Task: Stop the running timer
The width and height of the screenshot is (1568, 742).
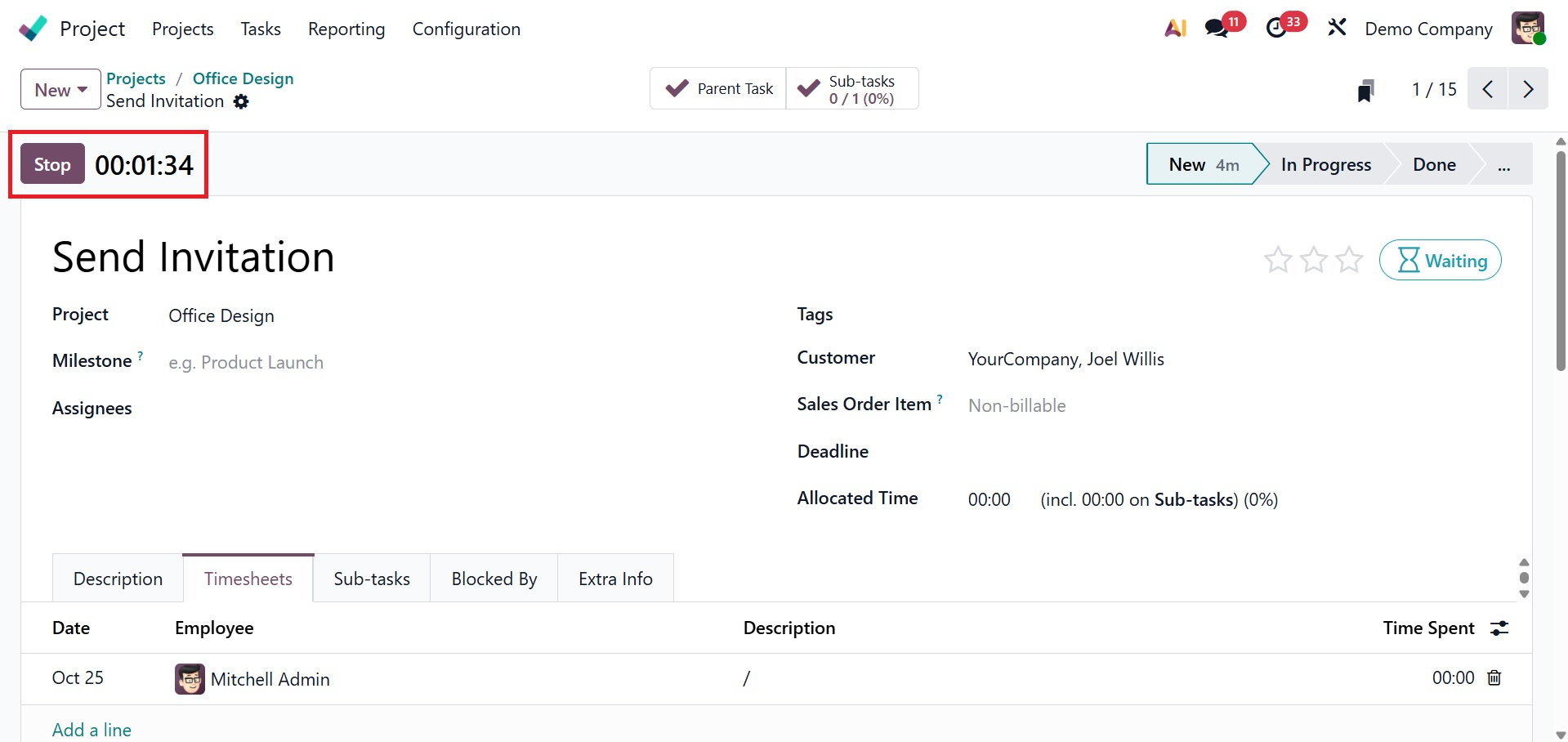Action: (52, 165)
